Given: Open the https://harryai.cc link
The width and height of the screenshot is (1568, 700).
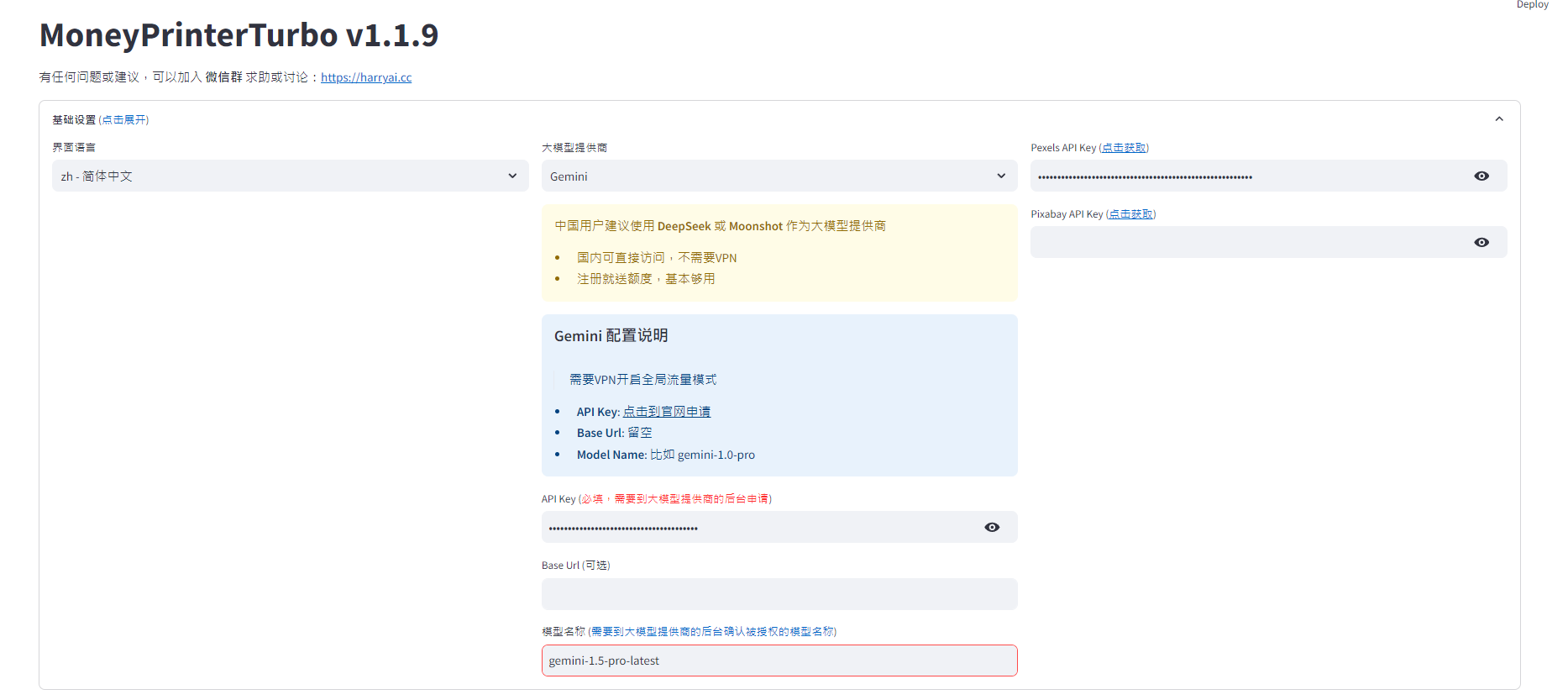Looking at the screenshot, I should click(x=366, y=77).
